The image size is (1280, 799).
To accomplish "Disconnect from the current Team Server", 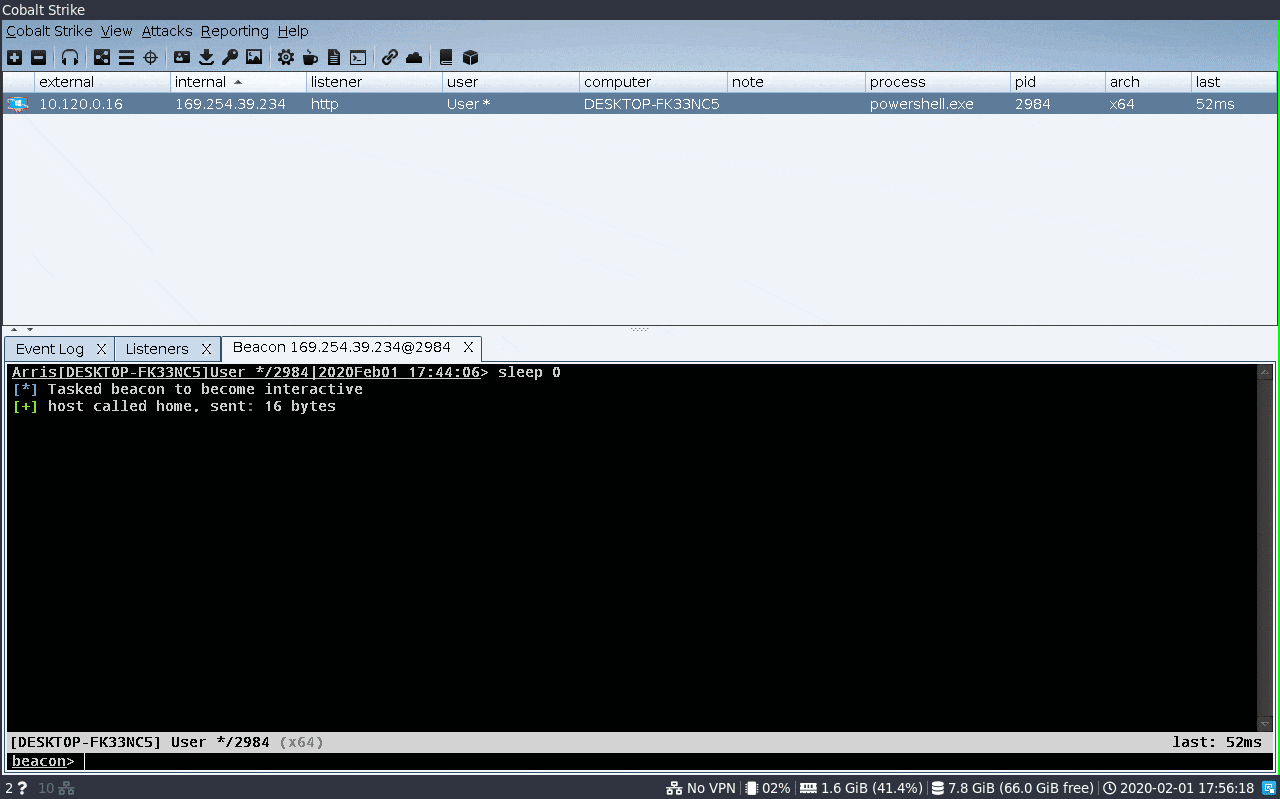I will 38,57.
